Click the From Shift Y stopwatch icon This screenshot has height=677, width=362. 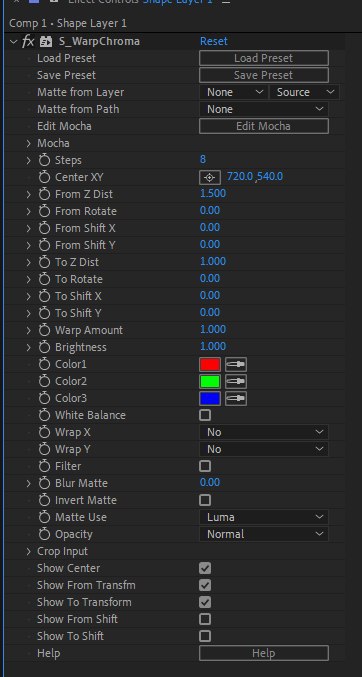tap(44, 245)
